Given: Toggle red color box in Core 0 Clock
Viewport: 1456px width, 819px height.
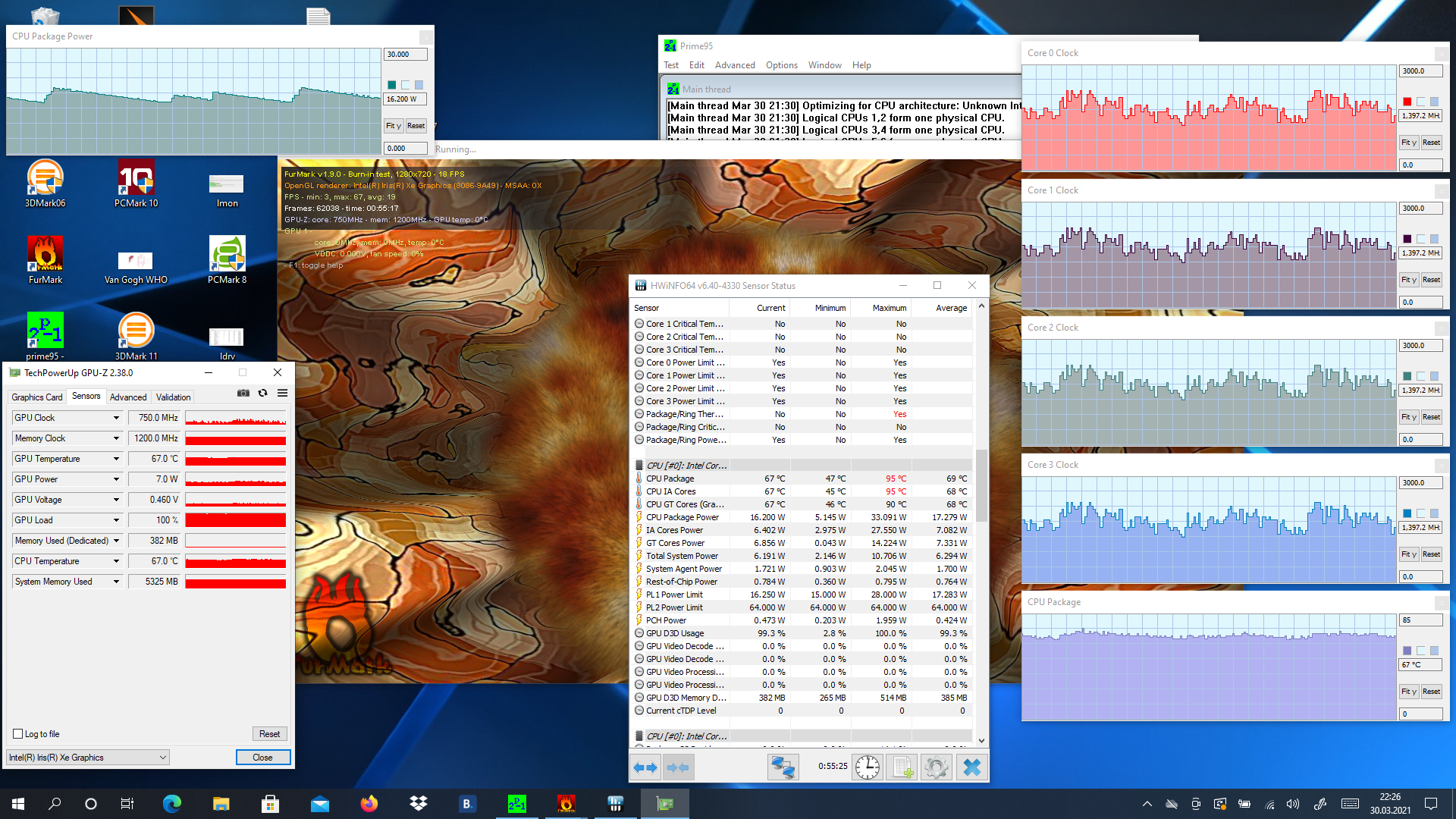Looking at the screenshot, I should click(x=1407, y=102).
